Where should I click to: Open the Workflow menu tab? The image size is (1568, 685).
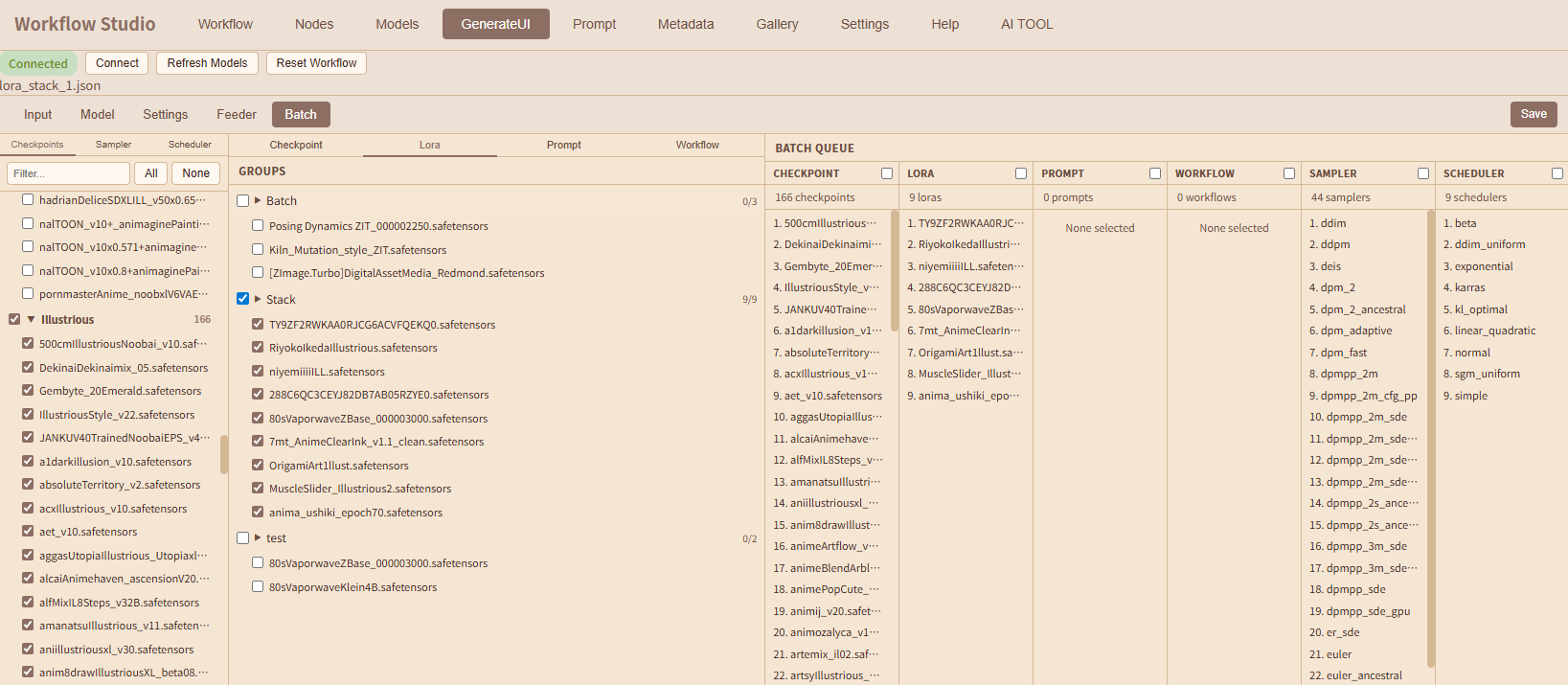click(225, 24)
